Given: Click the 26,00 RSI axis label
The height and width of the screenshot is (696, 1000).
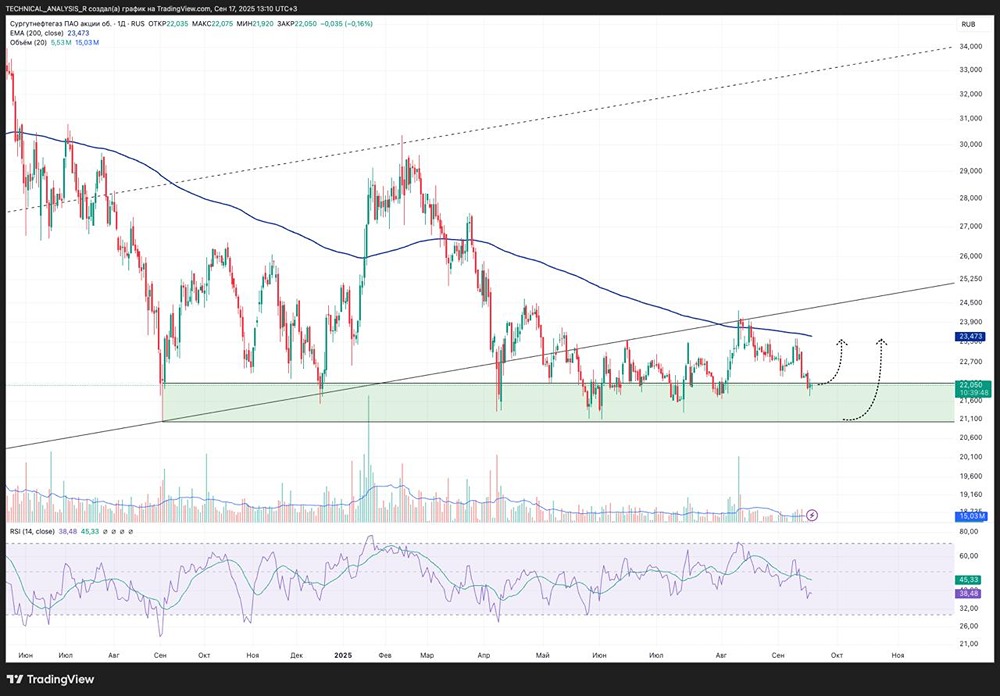Looking at the screenshot, I should 969,626.
